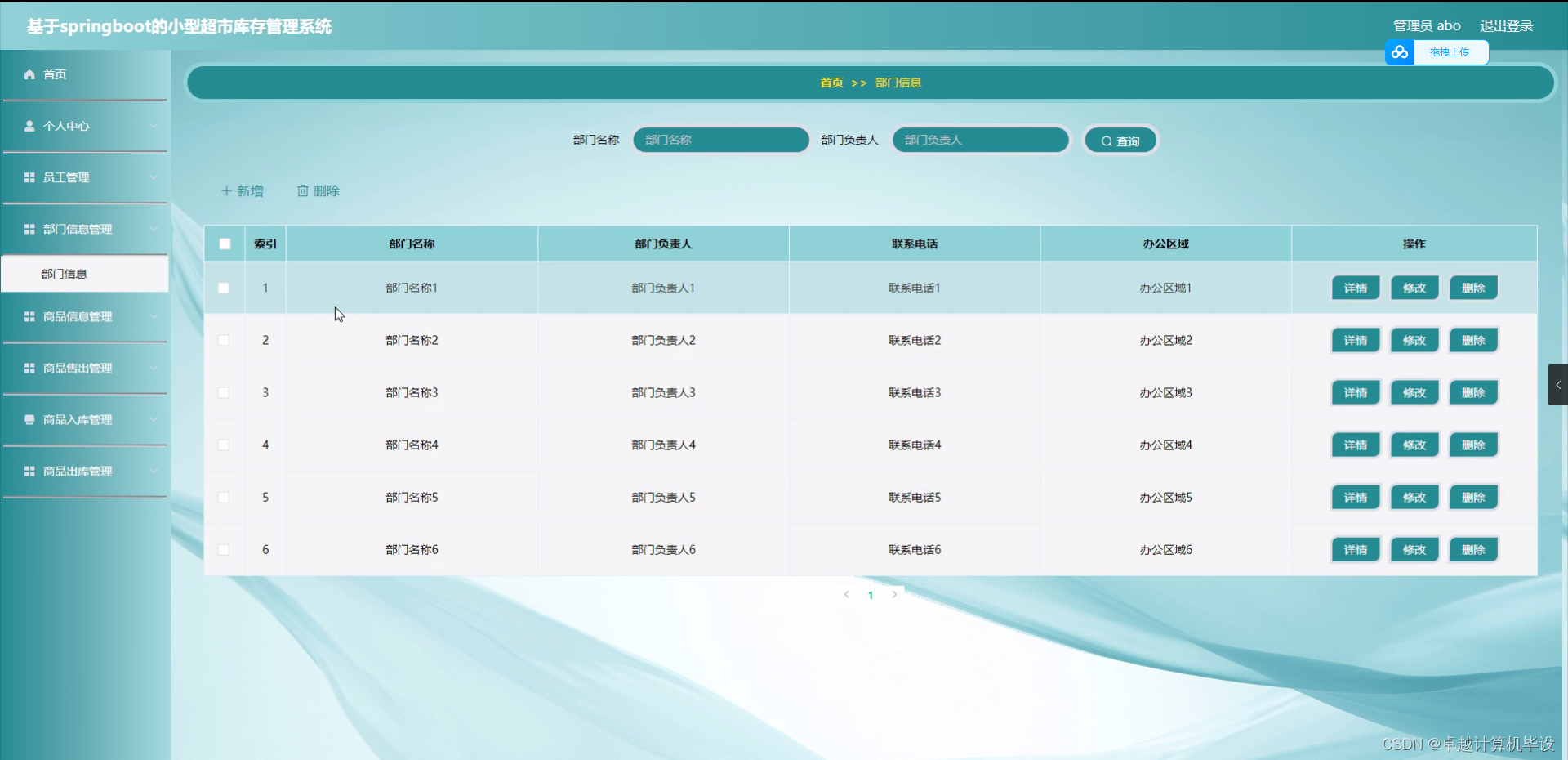This screenshot has height=760, width=1568.
Task: Expand the 商品售出管理 menu
Action: point(155,368)
